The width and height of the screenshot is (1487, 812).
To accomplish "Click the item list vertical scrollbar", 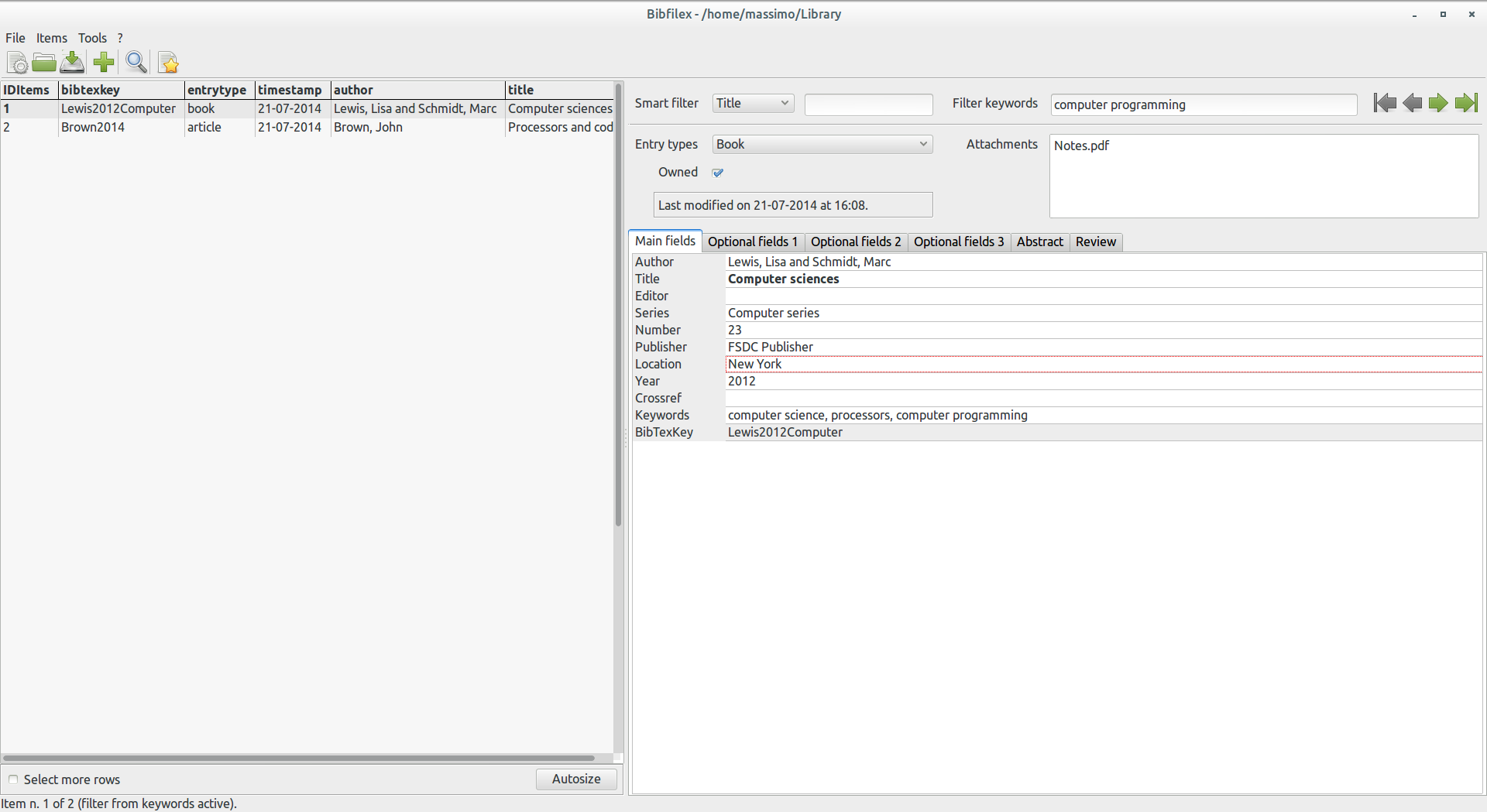I will pos(618,304).
